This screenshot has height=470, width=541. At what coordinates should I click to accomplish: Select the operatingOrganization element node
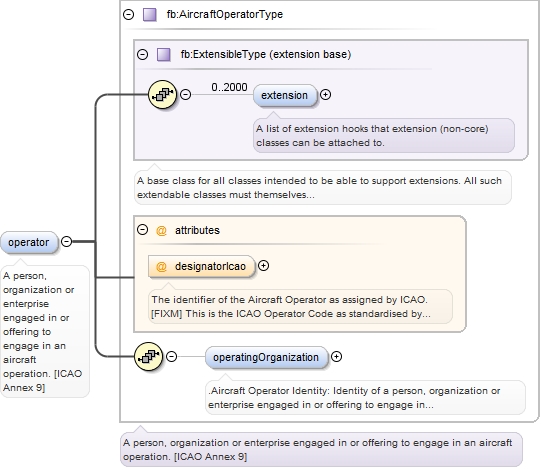tap(266, 357)
